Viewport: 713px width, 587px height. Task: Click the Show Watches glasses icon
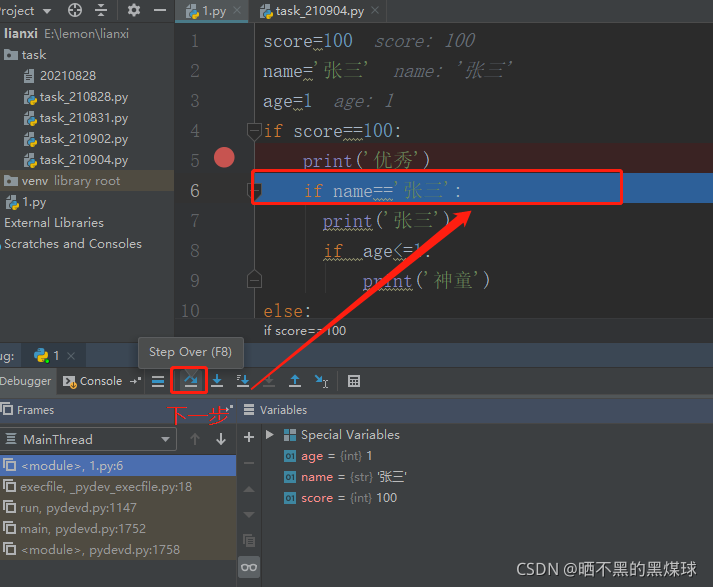(249, 567)
